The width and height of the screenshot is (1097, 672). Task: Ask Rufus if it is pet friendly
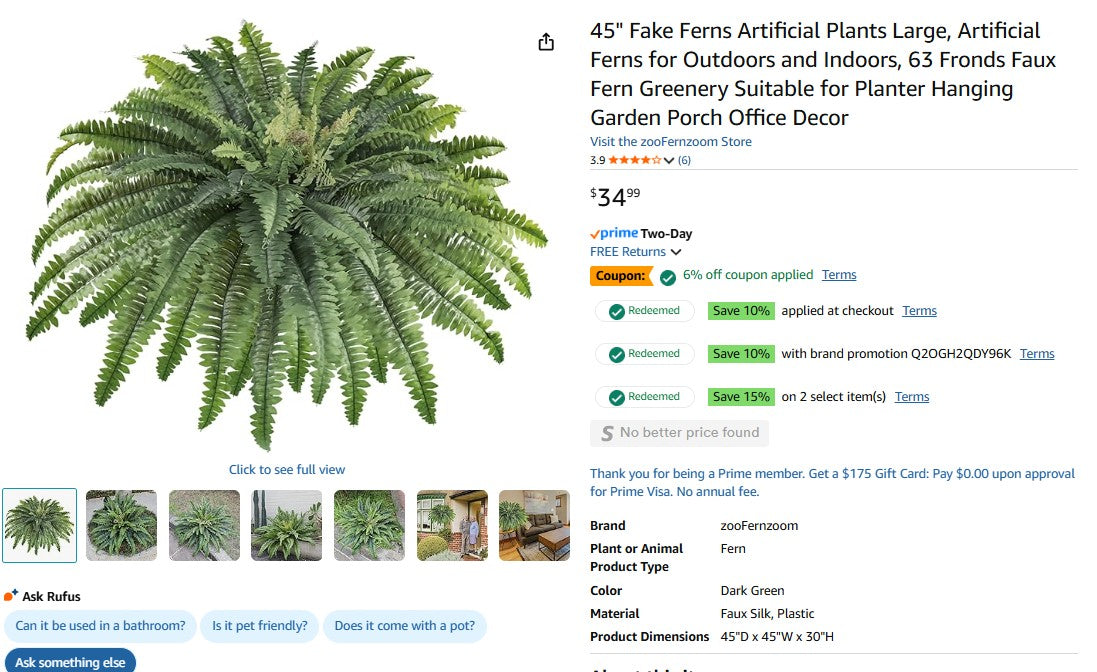259,626
